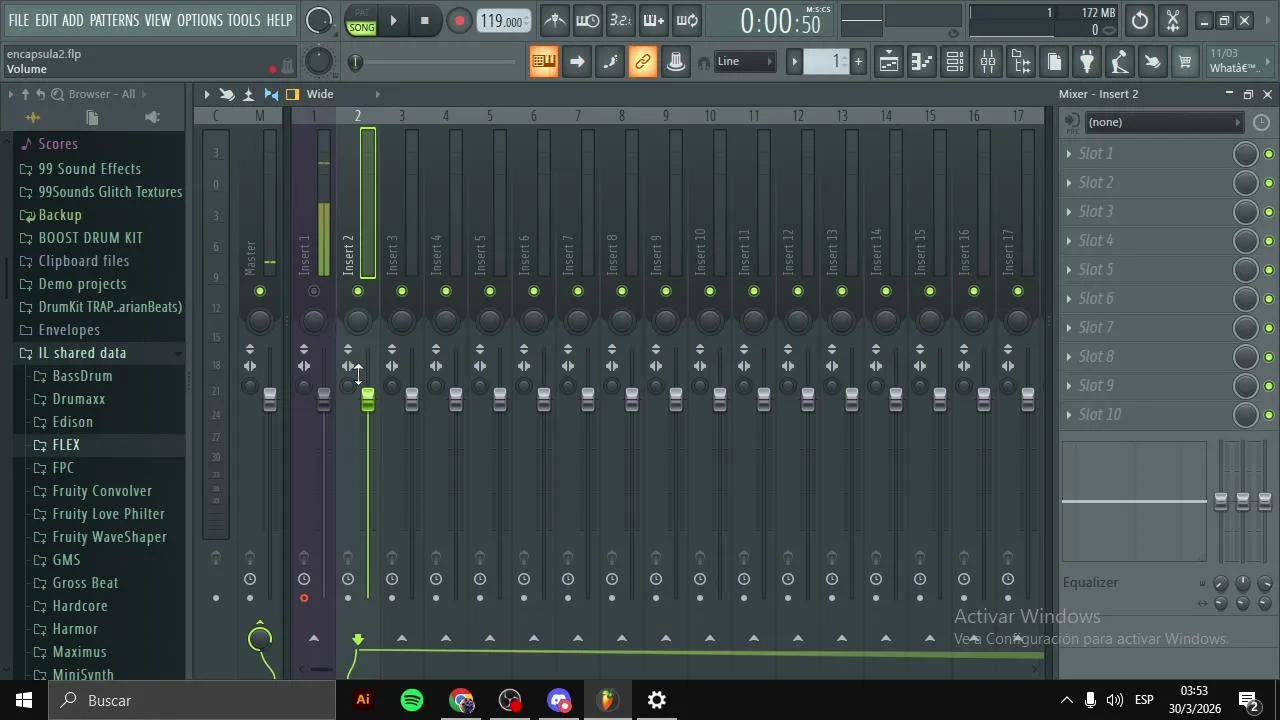Mute the Master track green light
The image size is (1280, 720).
coord(260,291)
